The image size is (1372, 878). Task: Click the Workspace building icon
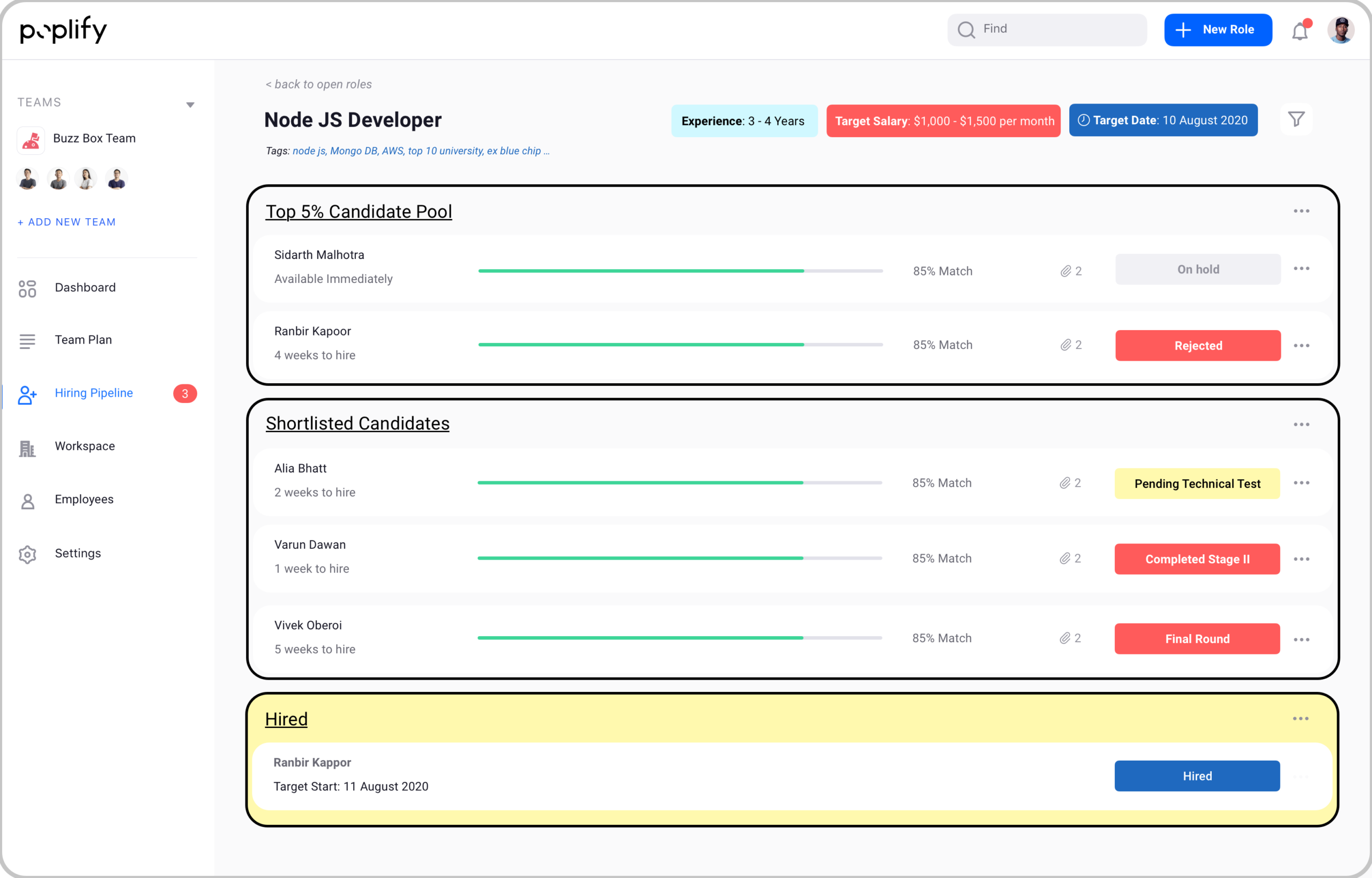coord(27,449)
